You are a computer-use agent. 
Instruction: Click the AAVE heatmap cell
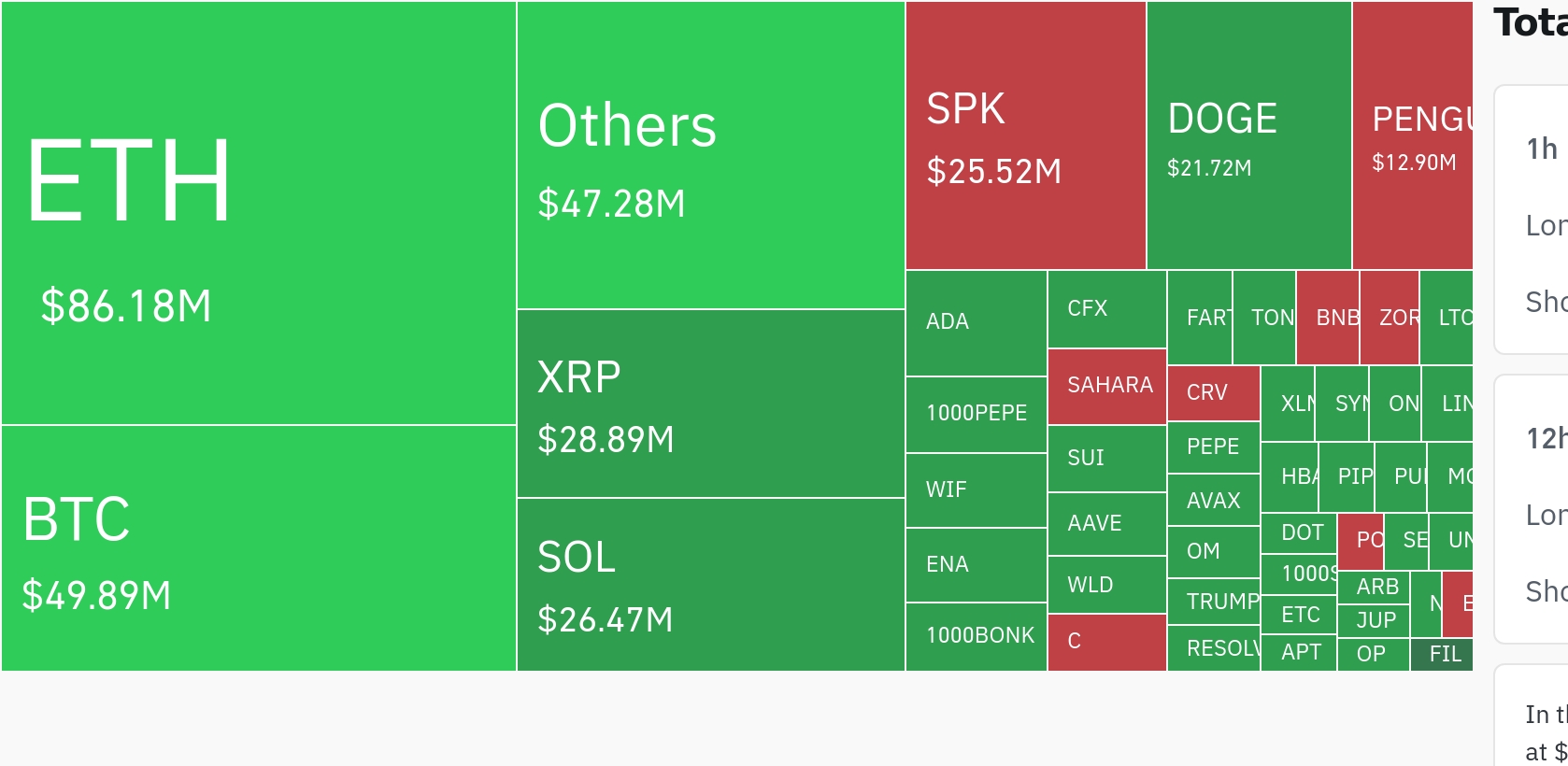click(1107, 524)
